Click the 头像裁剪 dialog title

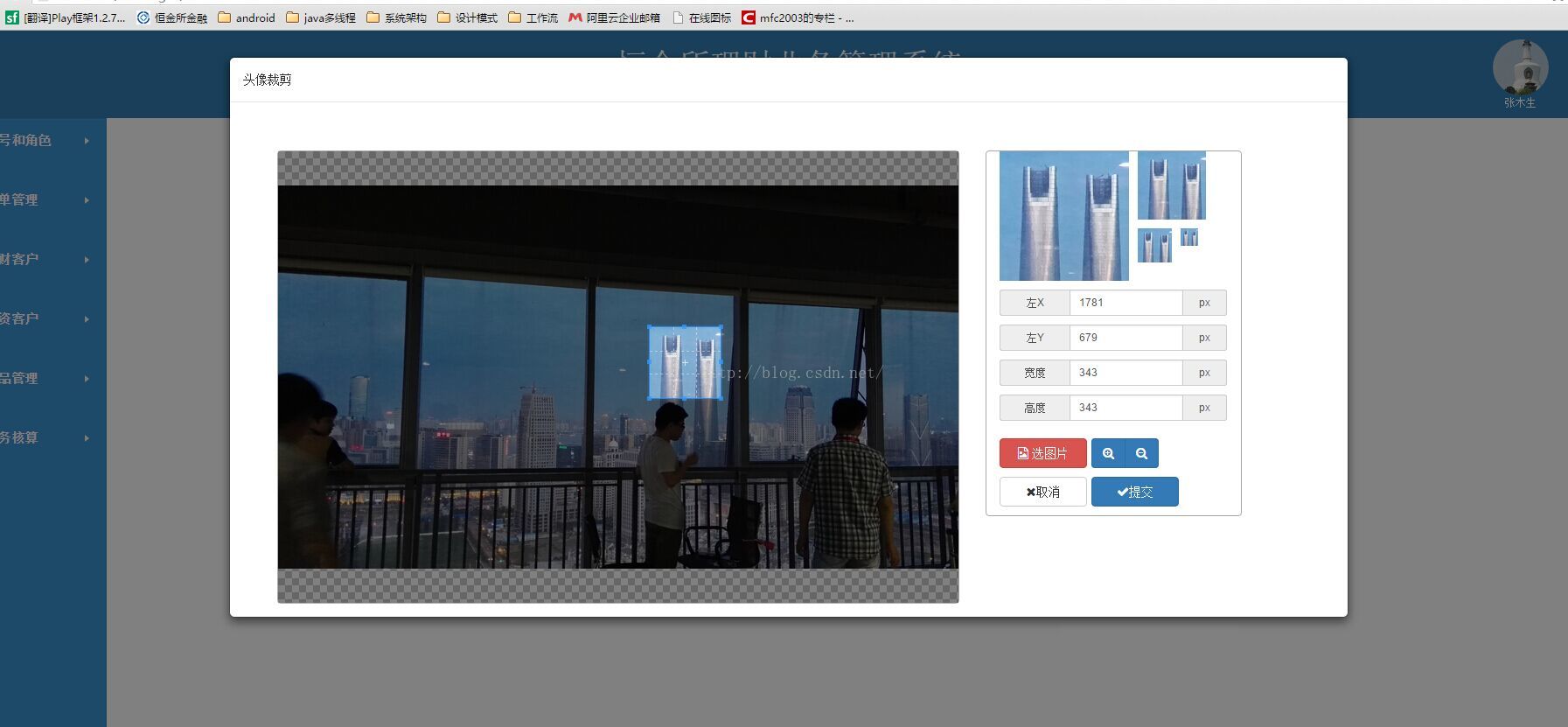point(267,80)
